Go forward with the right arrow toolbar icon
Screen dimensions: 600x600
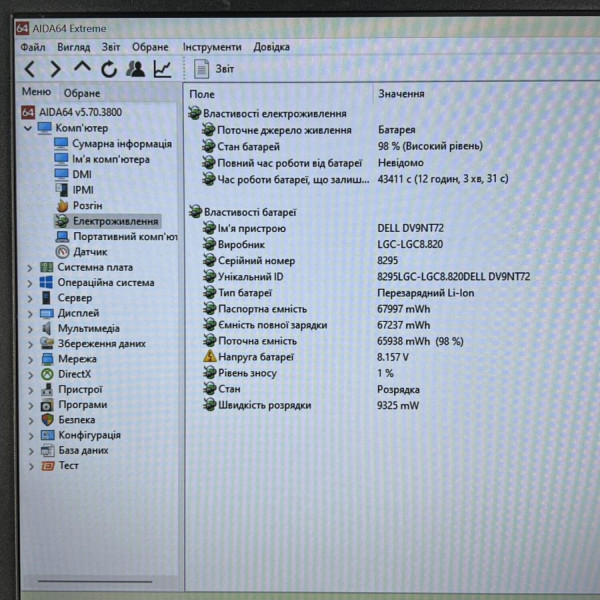[56, 69]
